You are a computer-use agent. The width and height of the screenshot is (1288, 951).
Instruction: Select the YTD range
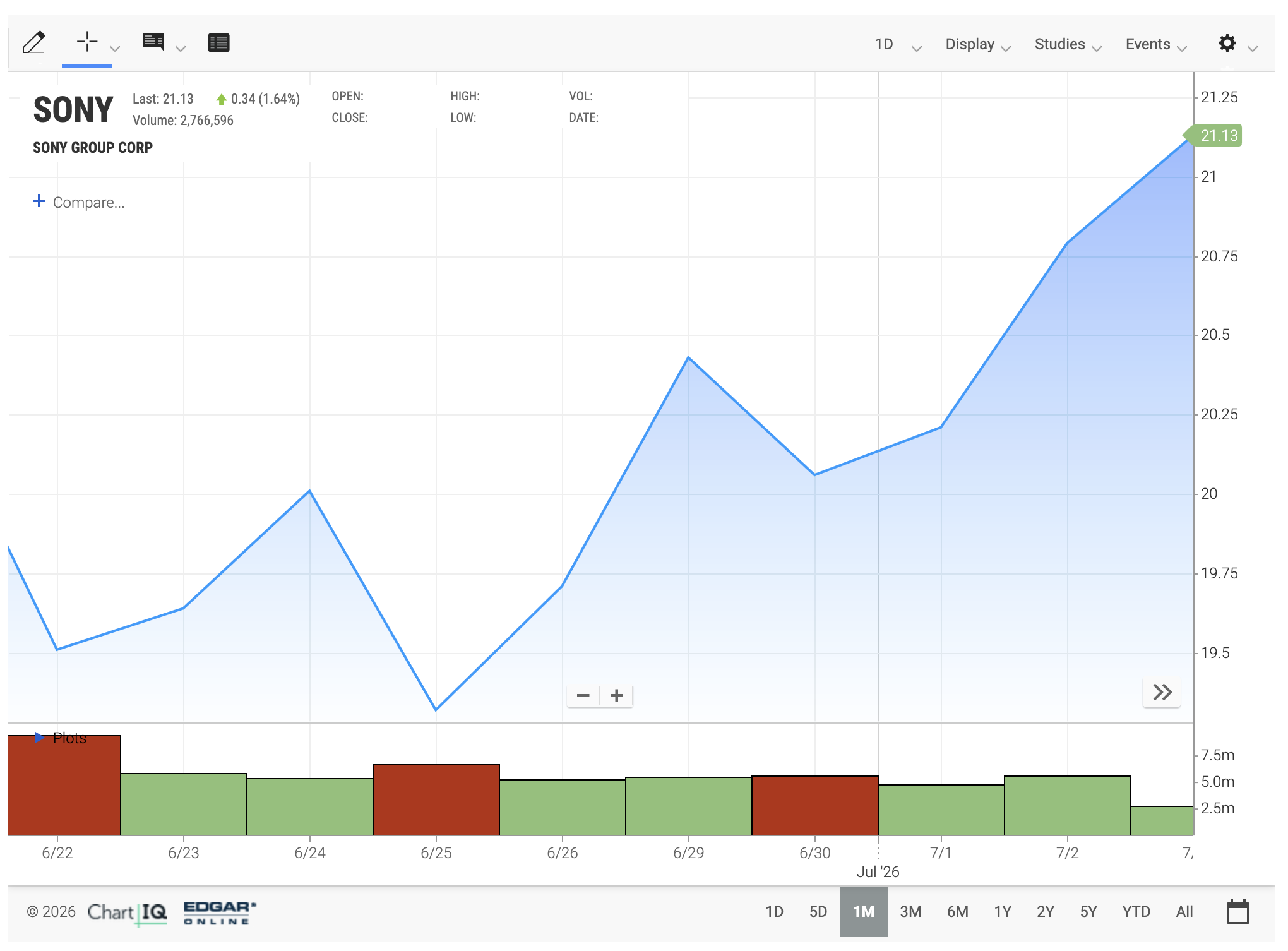pyautogui.click(x=1136, y=911)
